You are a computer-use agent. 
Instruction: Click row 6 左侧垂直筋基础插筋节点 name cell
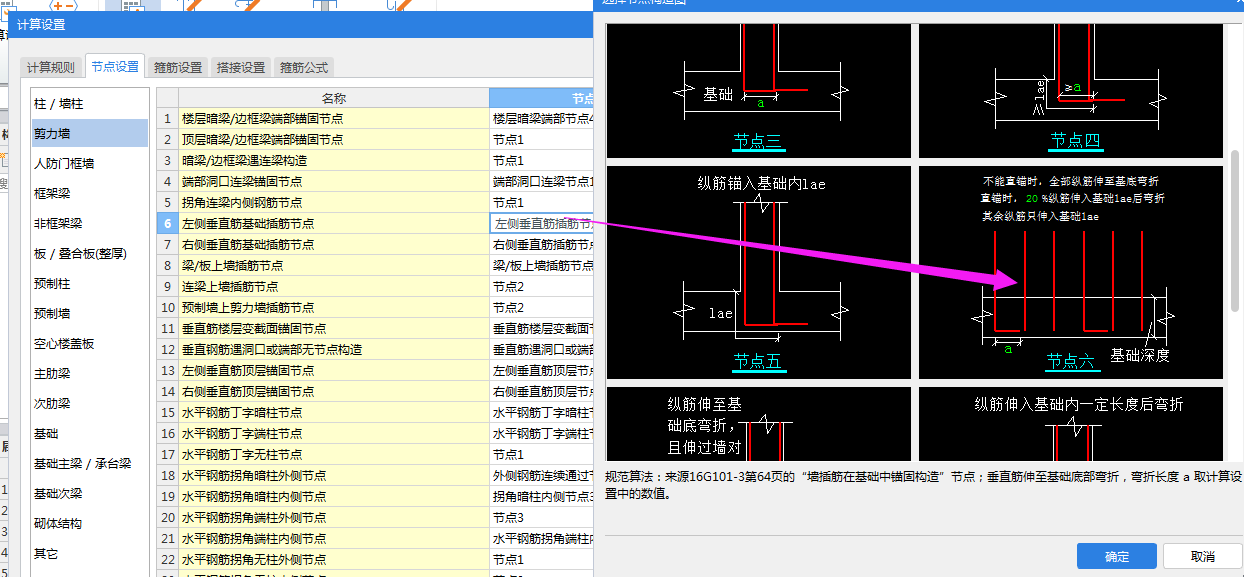click(x=334, y=223)
